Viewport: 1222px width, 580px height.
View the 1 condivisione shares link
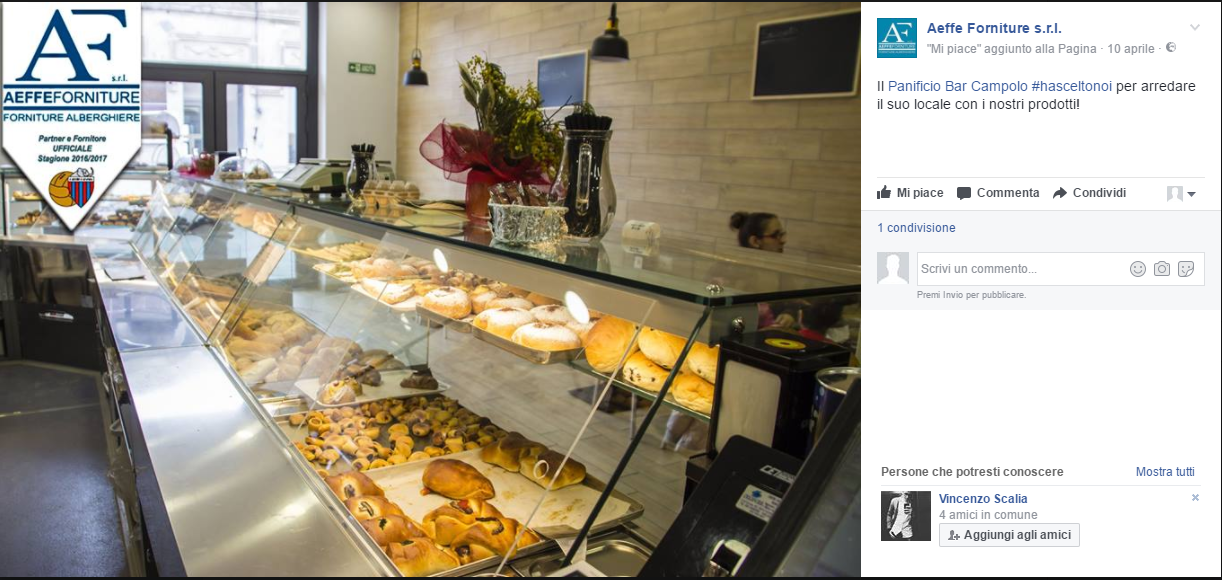tap(916, 228)
